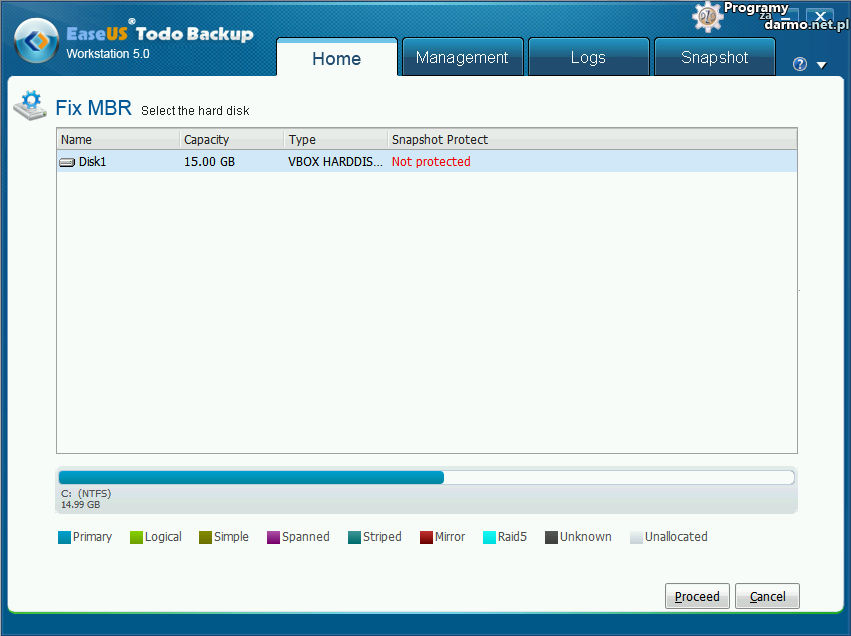
Task: Select the C: NTFS partition bar
Action: [251, 478]
